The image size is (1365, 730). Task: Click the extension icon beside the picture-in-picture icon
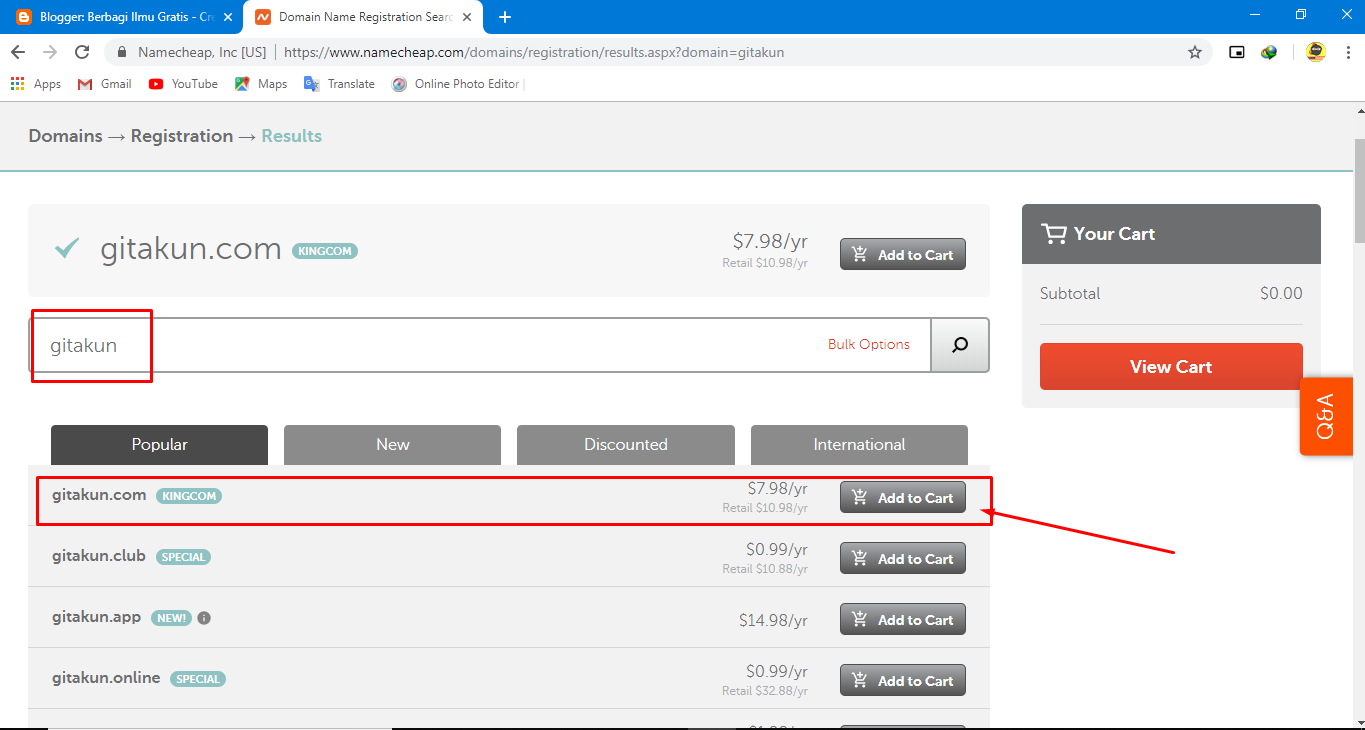coord(1269,52)
